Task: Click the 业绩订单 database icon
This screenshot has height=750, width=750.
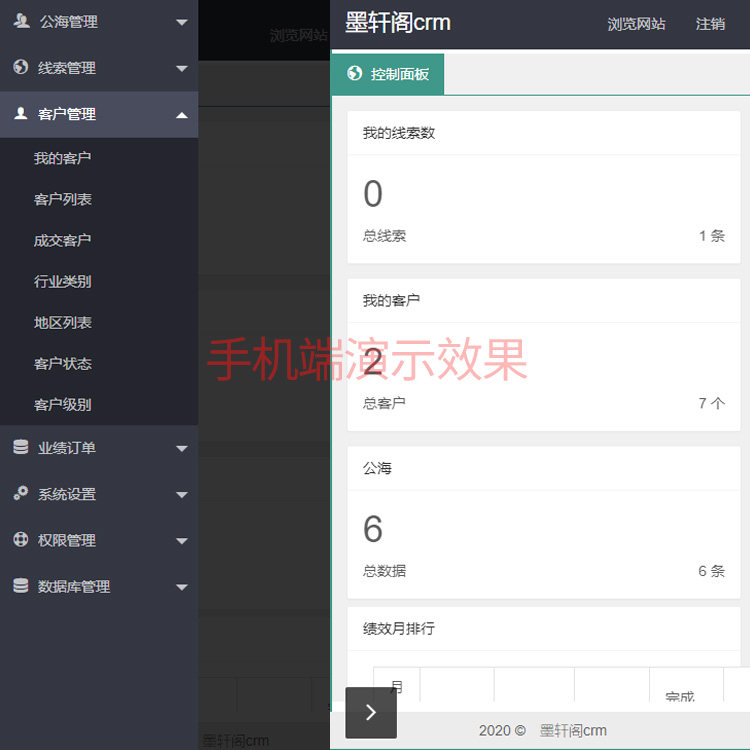Action: (21, 447)
